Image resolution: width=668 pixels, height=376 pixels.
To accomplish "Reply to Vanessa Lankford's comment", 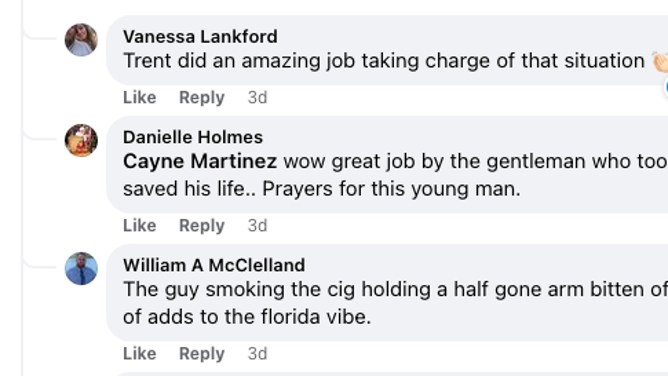I will pyautogui.click(x=202, y=98).
